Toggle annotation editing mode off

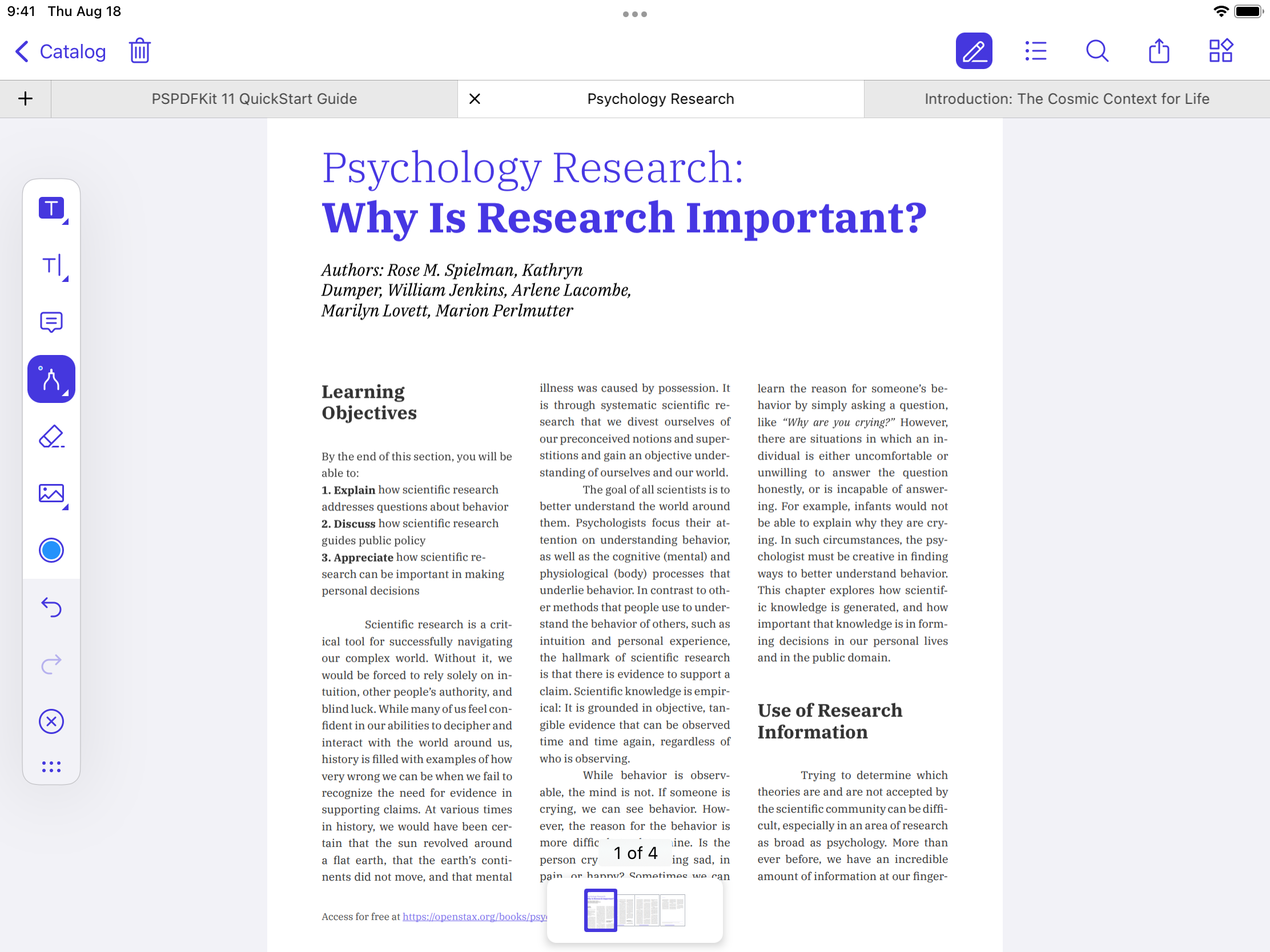[x=974, y=51]
